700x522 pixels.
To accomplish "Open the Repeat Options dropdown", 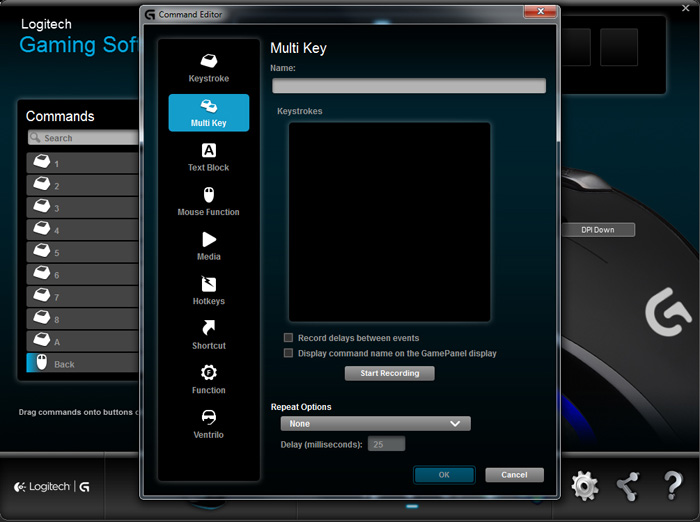I will point(375,423).
